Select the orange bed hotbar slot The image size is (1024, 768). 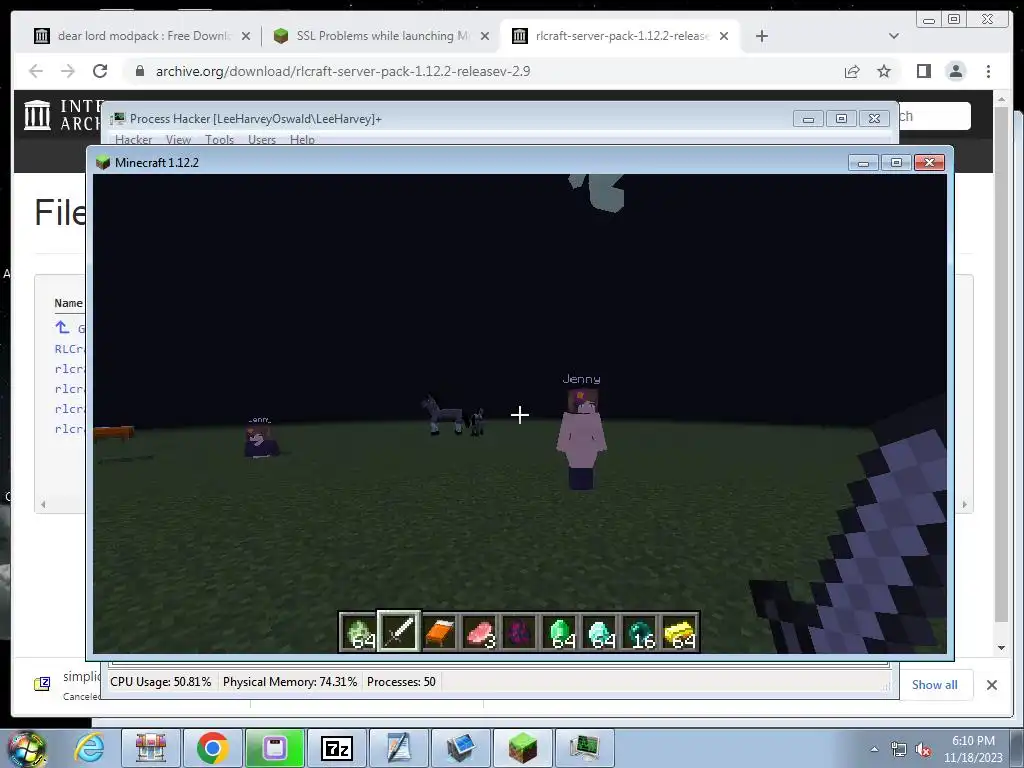[x=439, y=632]
